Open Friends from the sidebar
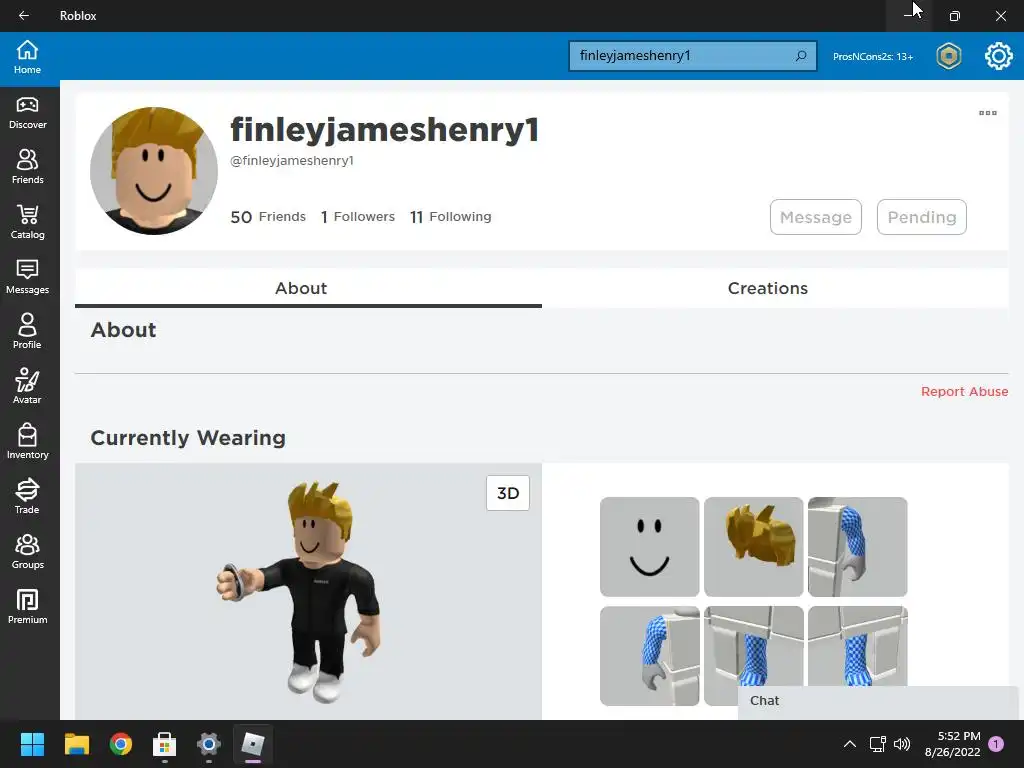This screenshot has height=768, width=1024. click(27, 167)
